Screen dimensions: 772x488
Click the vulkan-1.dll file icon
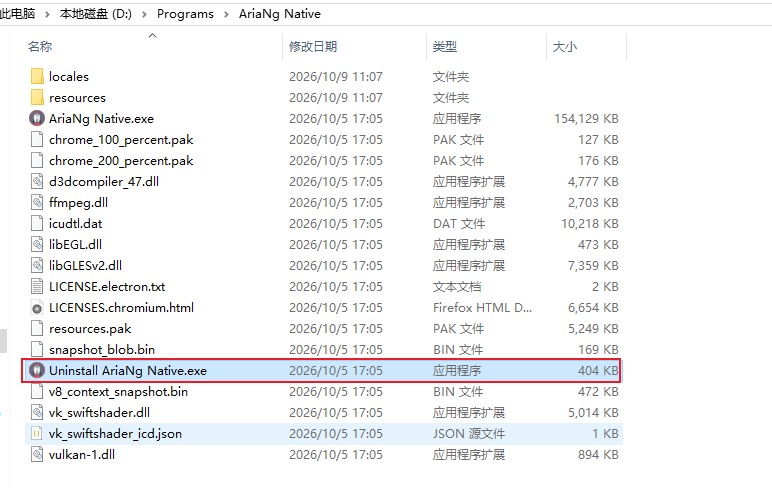[37, 455]
